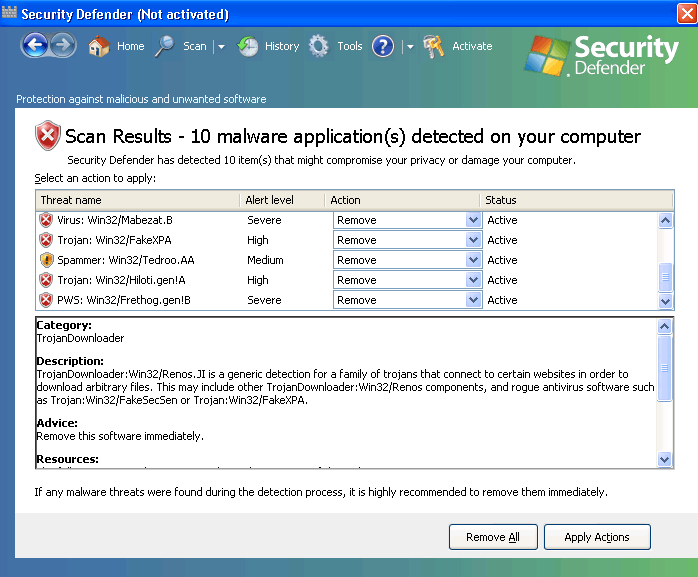This screenshot has width=698, height=577.
Task: Open the Tools gear icon
Action: point(319,47)
